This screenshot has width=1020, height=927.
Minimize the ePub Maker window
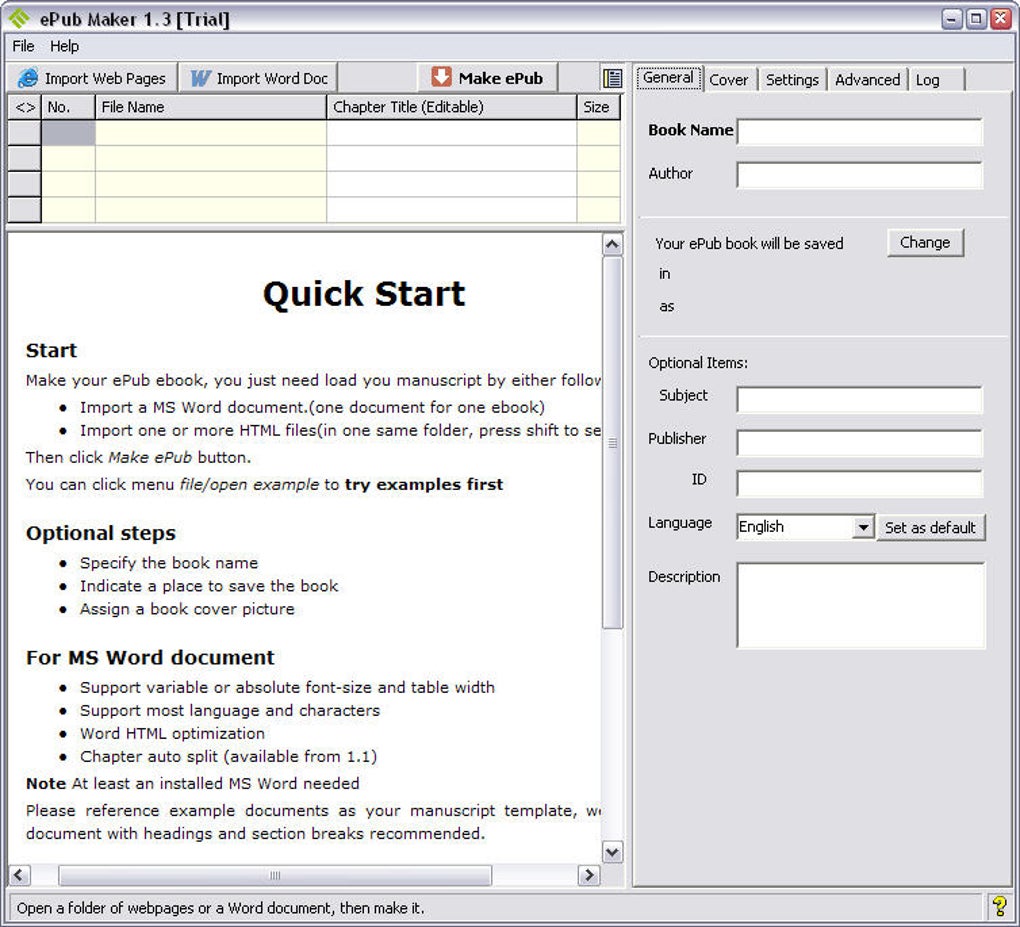952,18
